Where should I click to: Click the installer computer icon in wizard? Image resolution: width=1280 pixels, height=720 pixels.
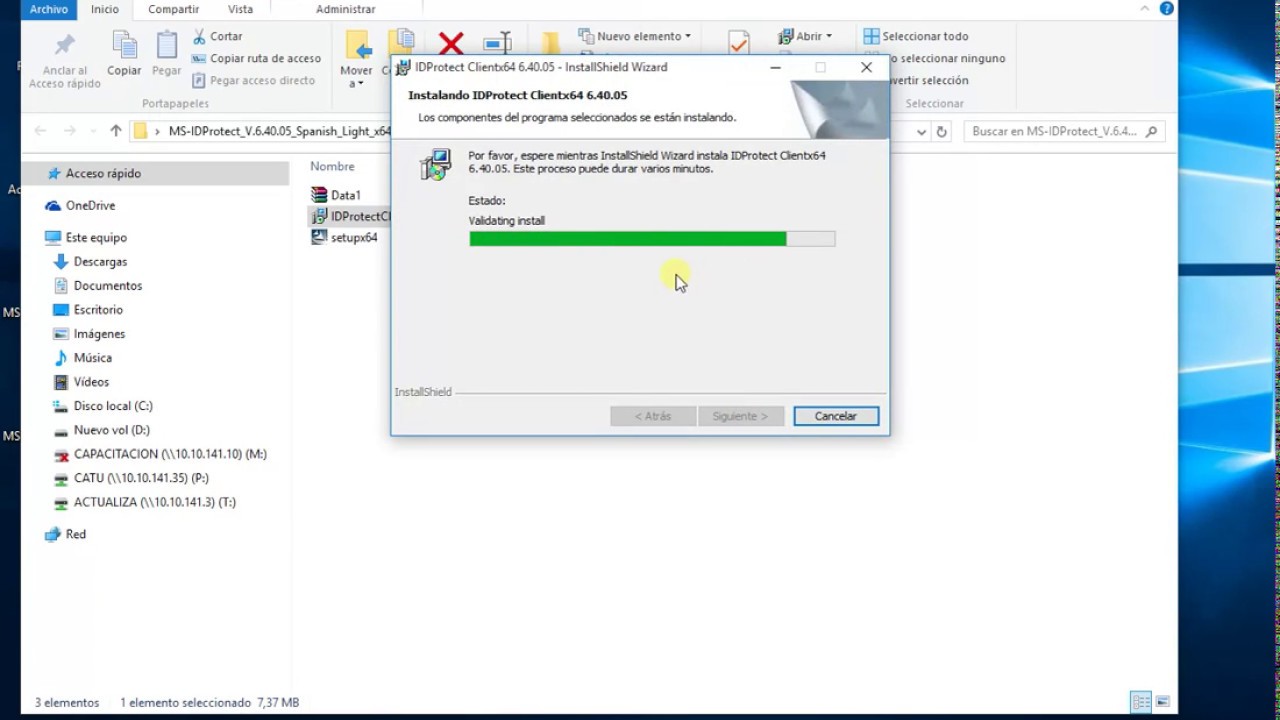pyautogui.click(x=436, y=164)
